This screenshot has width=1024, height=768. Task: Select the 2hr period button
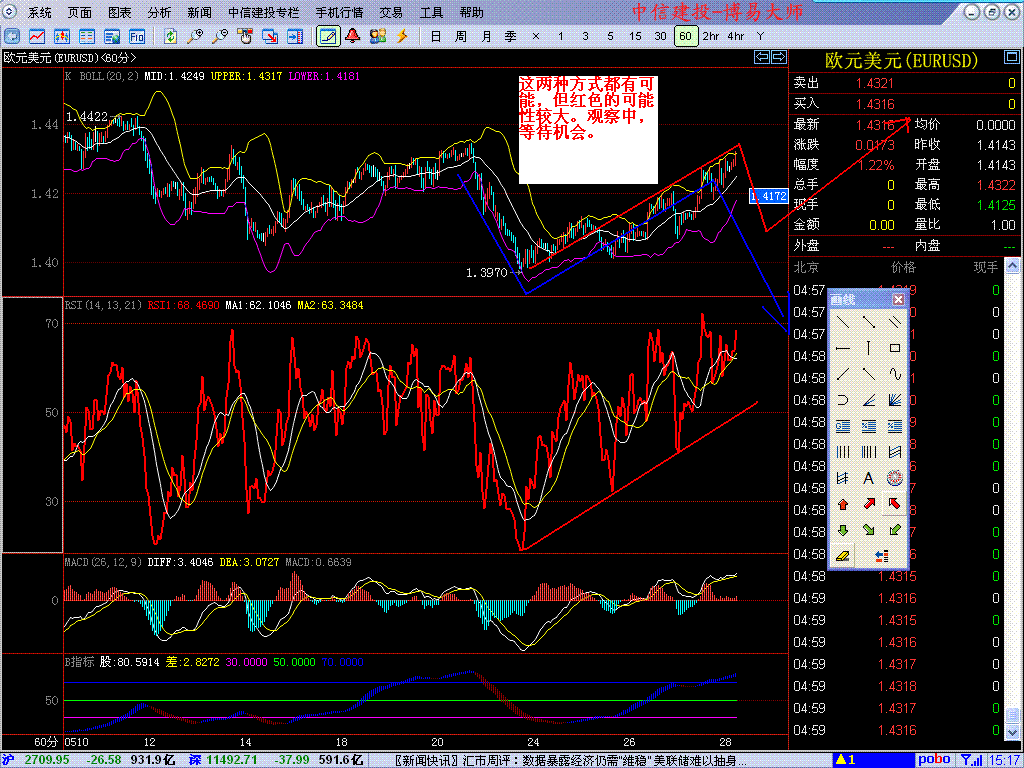(x=710, y=37)
